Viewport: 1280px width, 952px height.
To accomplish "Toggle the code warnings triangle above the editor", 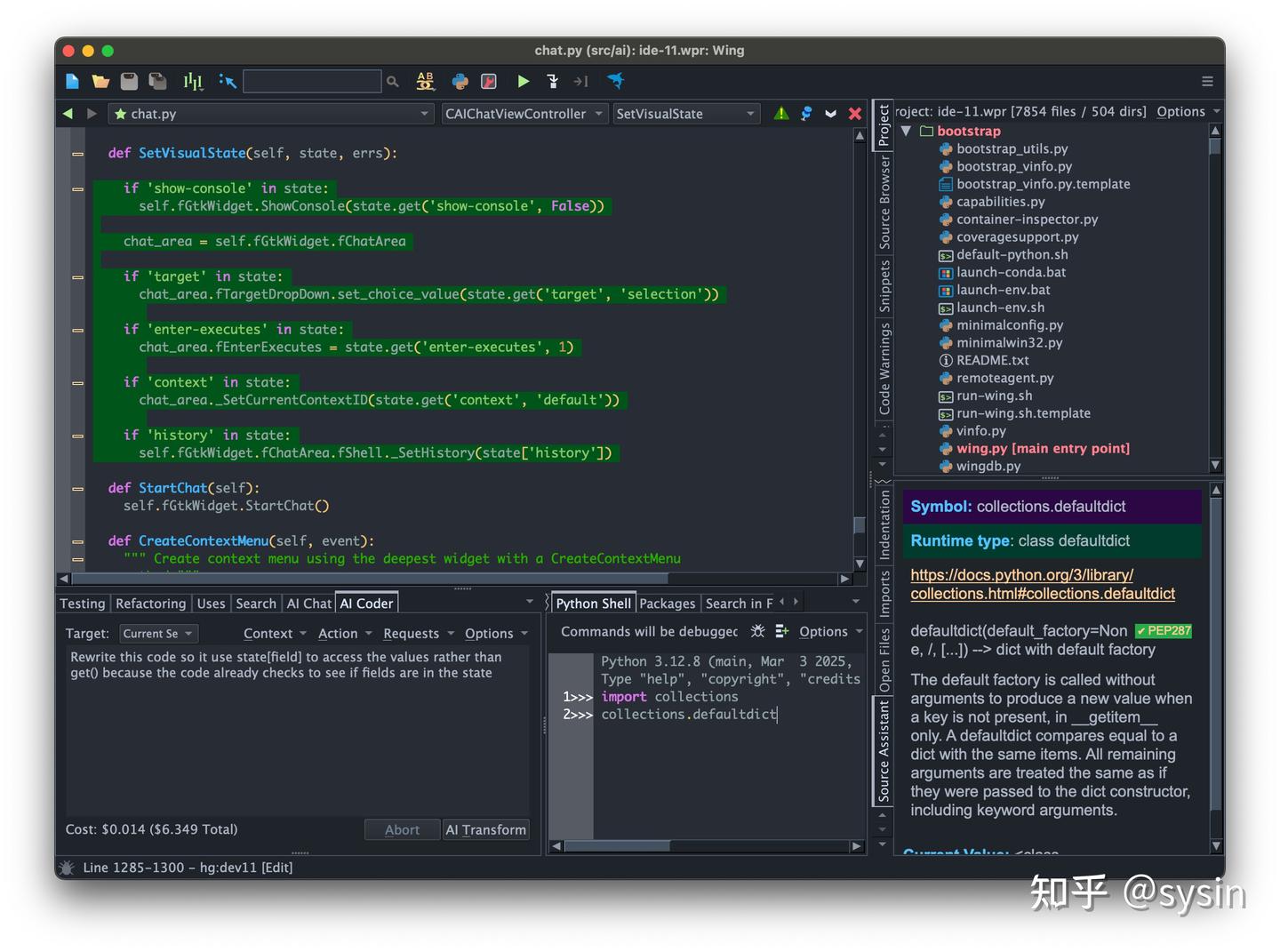I will [780, 114].
